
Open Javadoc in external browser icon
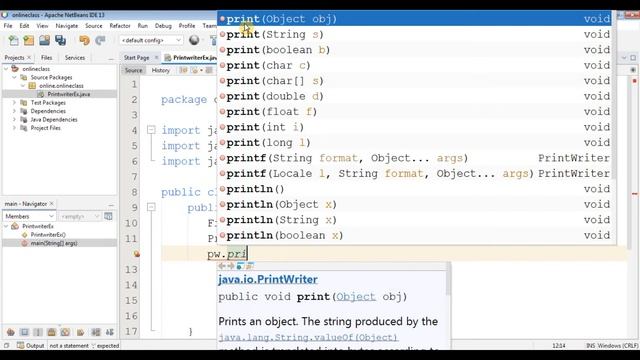tap(240, 266)
